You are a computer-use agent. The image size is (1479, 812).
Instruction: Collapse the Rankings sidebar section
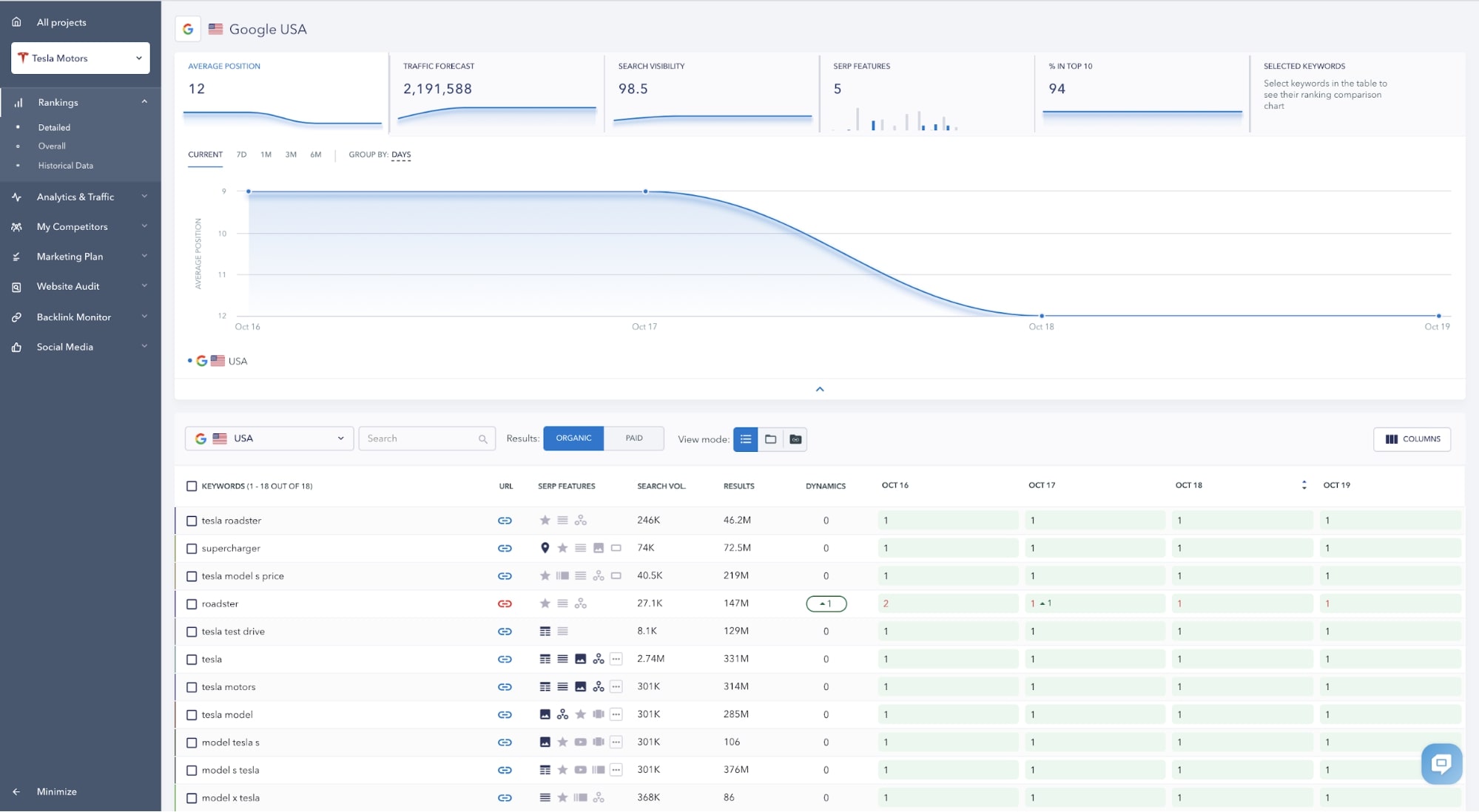[x=144, y=102]
